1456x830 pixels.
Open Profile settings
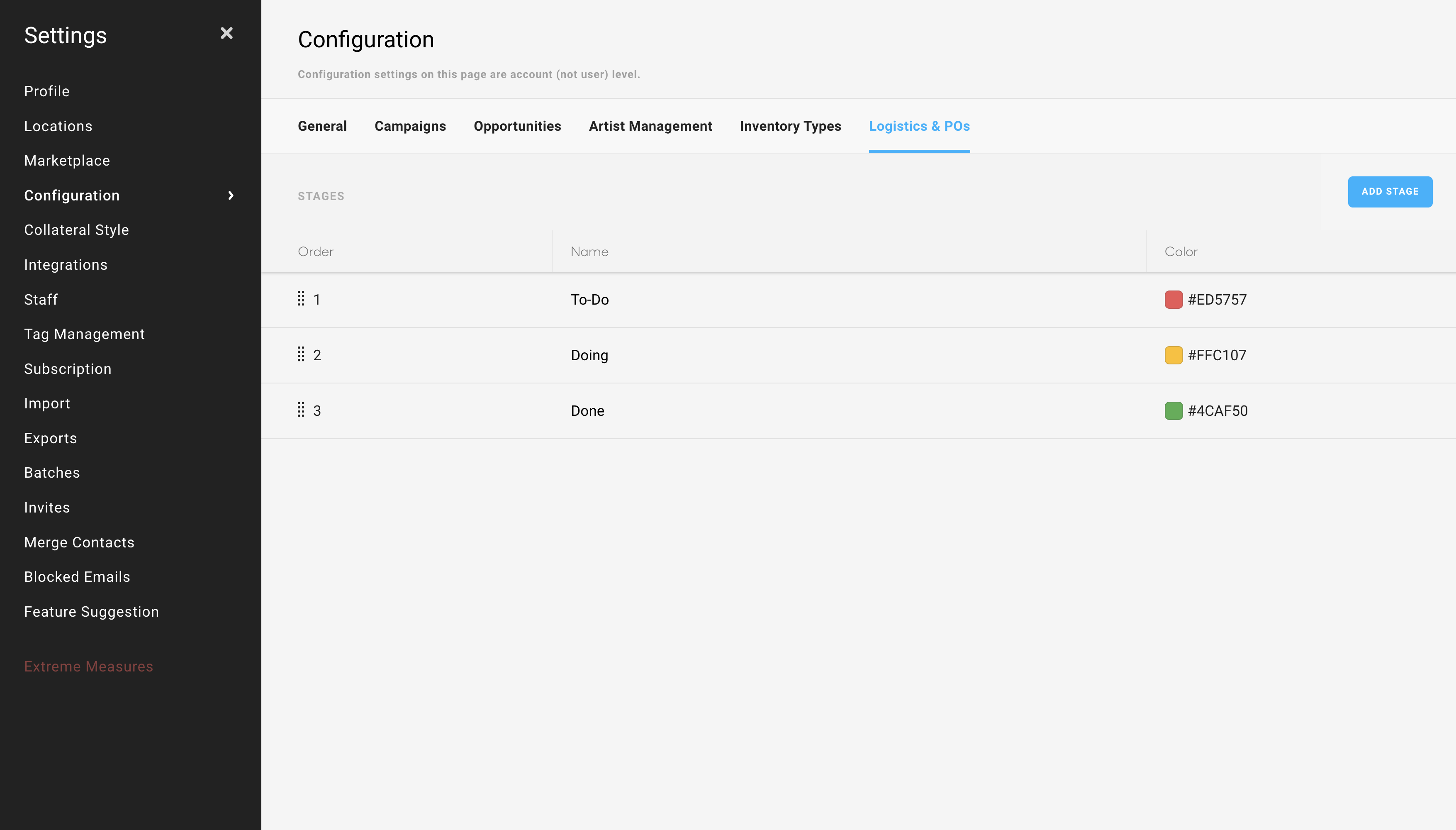47,91
